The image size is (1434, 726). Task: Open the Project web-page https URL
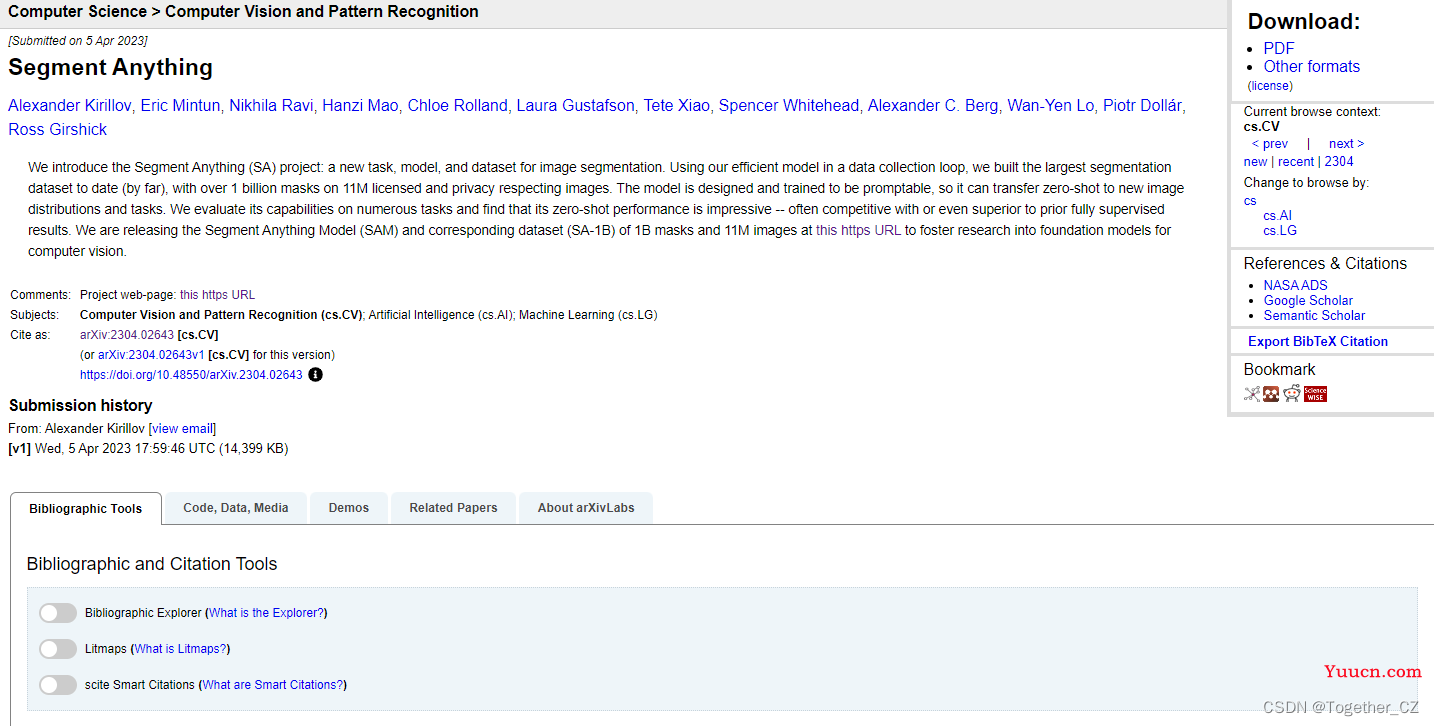pos(217,295)
